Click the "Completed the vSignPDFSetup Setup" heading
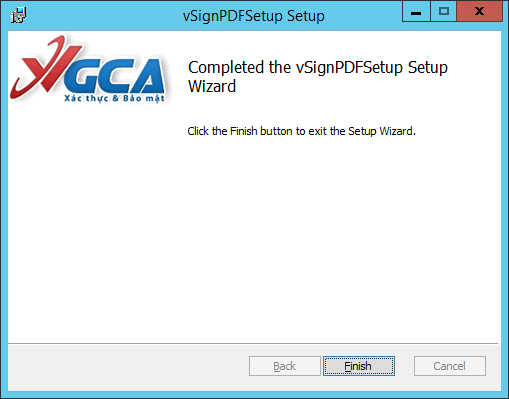The height and width of the screenshot is (399, 509). coord(318,67)
